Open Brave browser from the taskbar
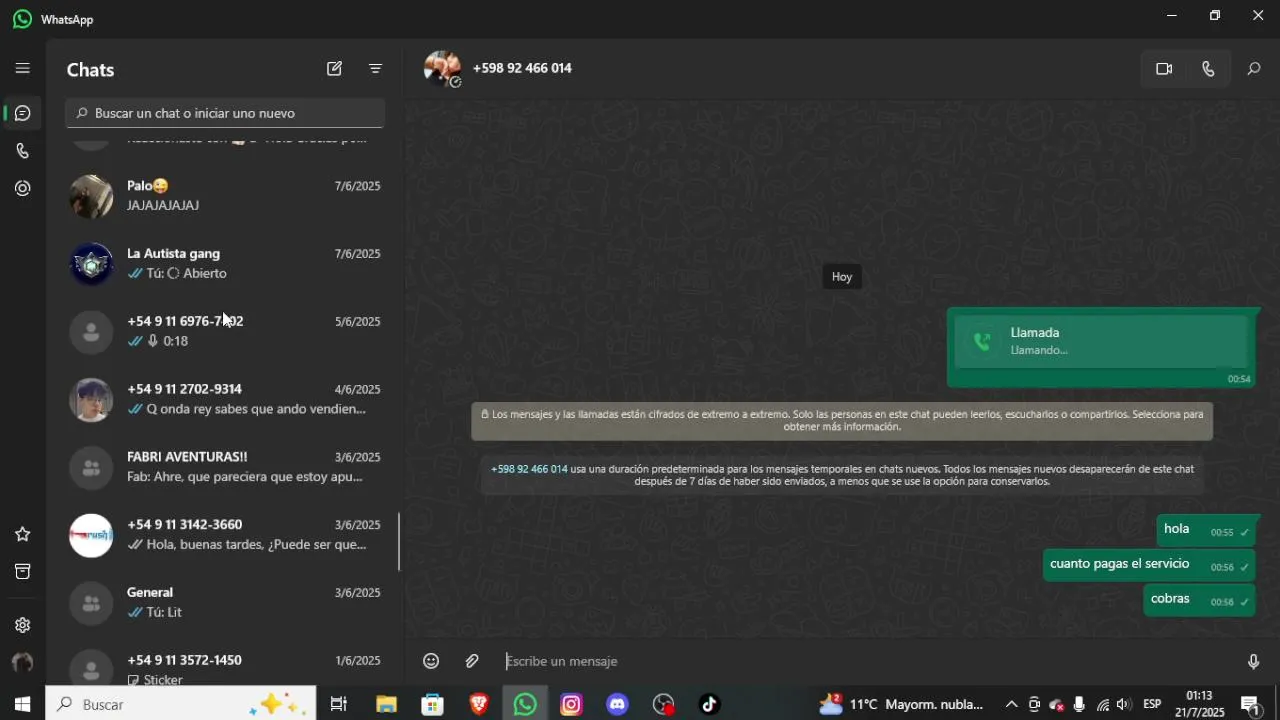The height and width of the screenshot is (720, 1280). 479,704
